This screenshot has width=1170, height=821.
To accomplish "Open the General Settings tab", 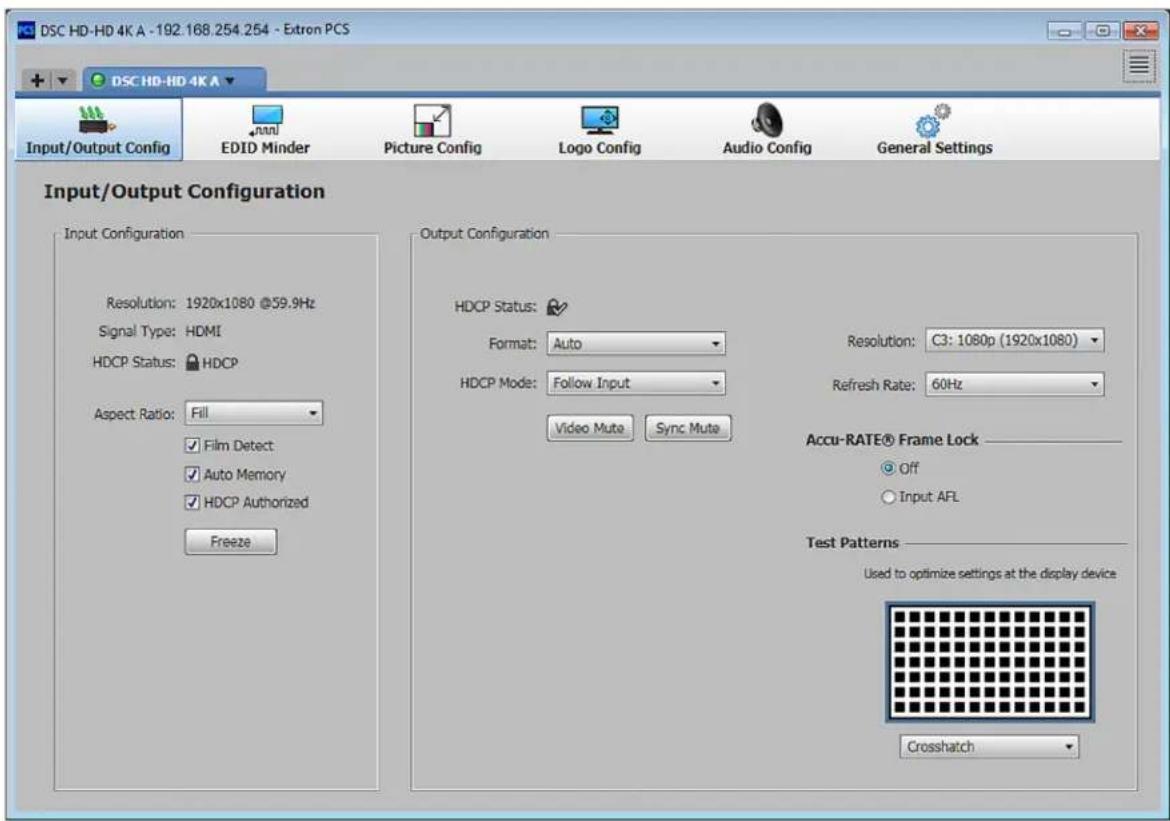I will 934,130.
